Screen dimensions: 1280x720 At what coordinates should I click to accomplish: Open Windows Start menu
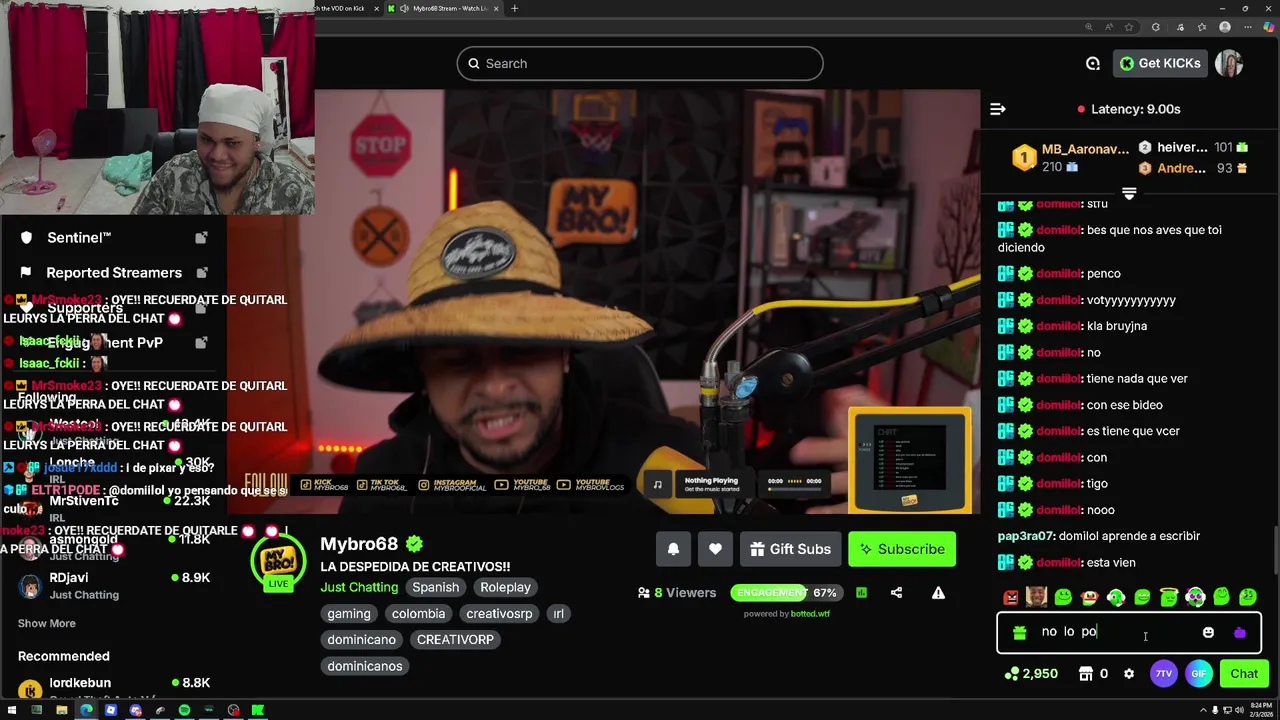point(11,710)
